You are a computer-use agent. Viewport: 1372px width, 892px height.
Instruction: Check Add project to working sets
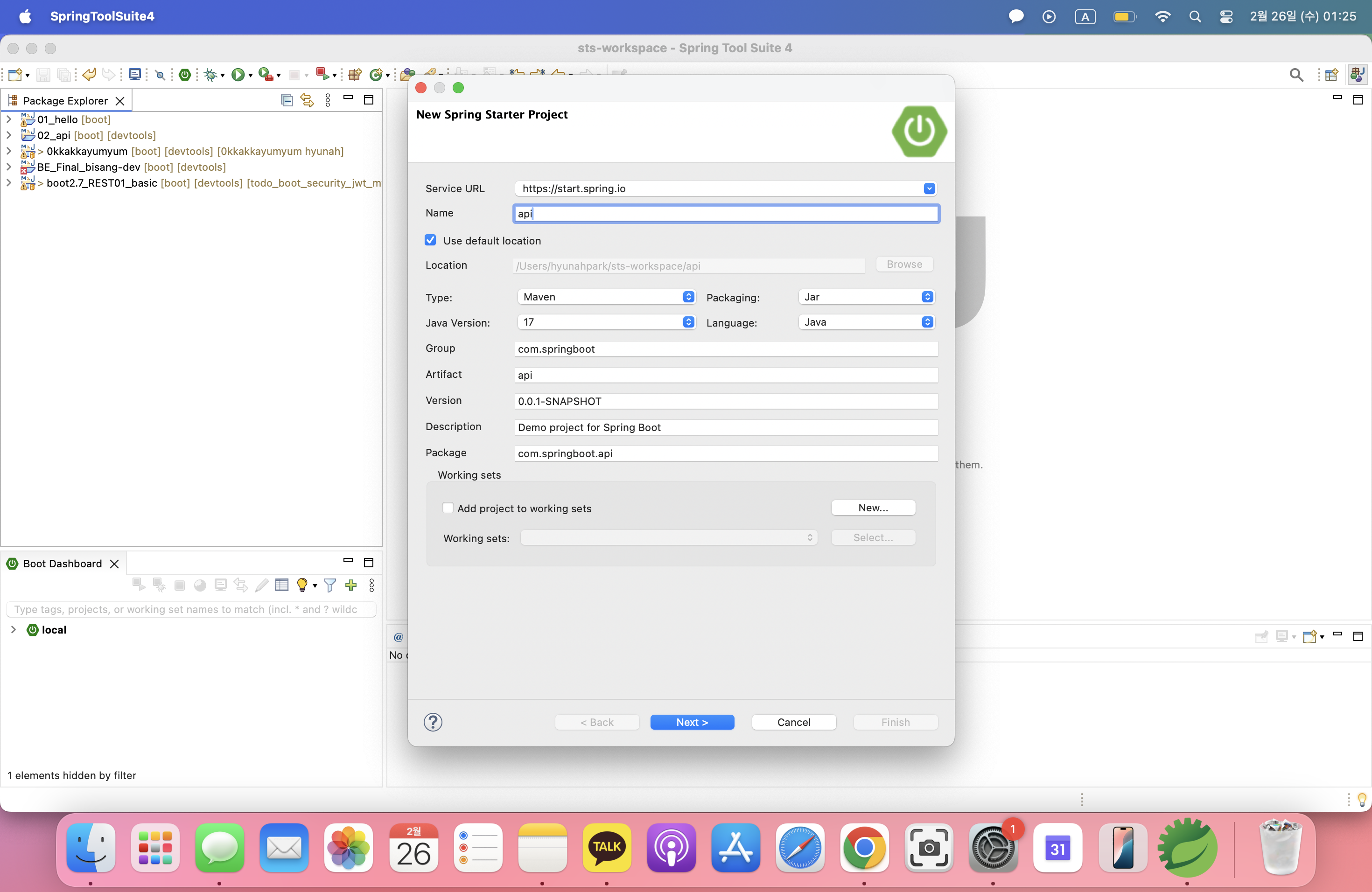pyautogui.click(x=448, y=508)
